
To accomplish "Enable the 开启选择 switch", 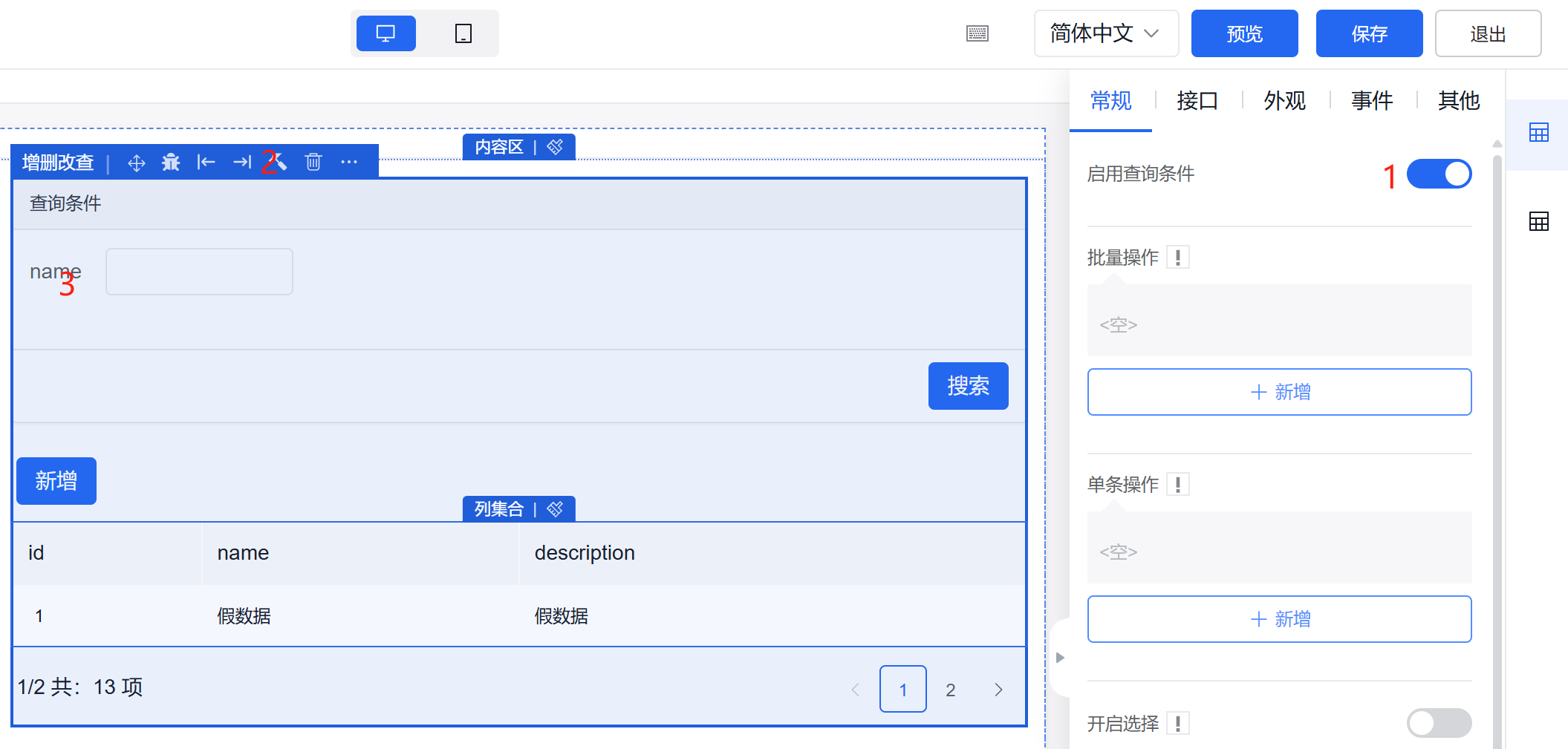I will pos(1439,723).
